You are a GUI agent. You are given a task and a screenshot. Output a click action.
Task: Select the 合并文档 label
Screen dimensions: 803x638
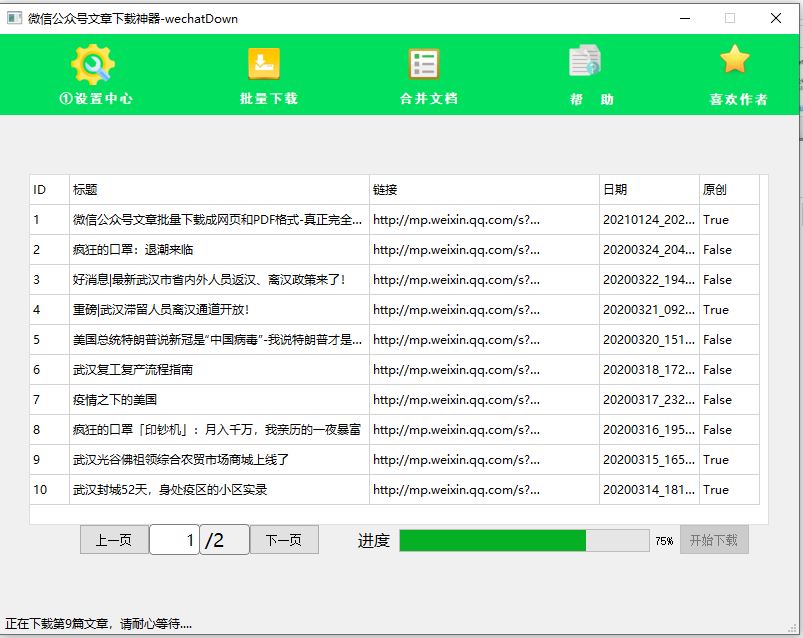click(x=429, y=98)
